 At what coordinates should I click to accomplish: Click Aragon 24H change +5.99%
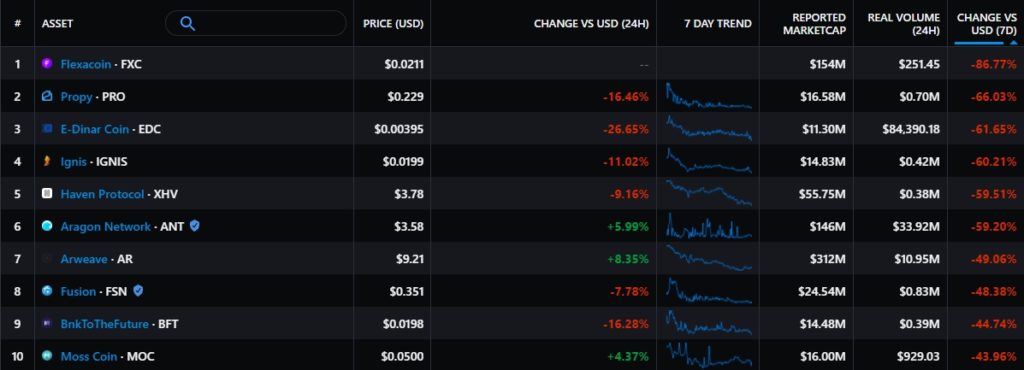(628, 226)
